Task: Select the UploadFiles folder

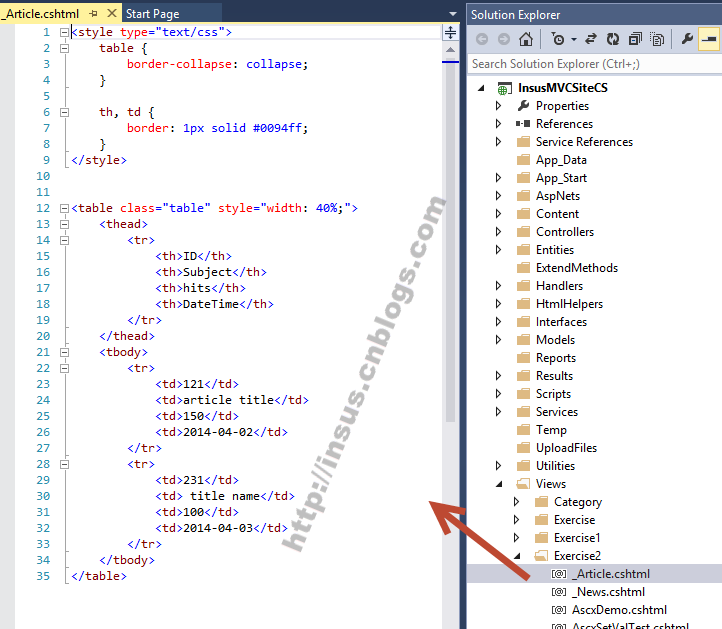Action: (566, 448)
